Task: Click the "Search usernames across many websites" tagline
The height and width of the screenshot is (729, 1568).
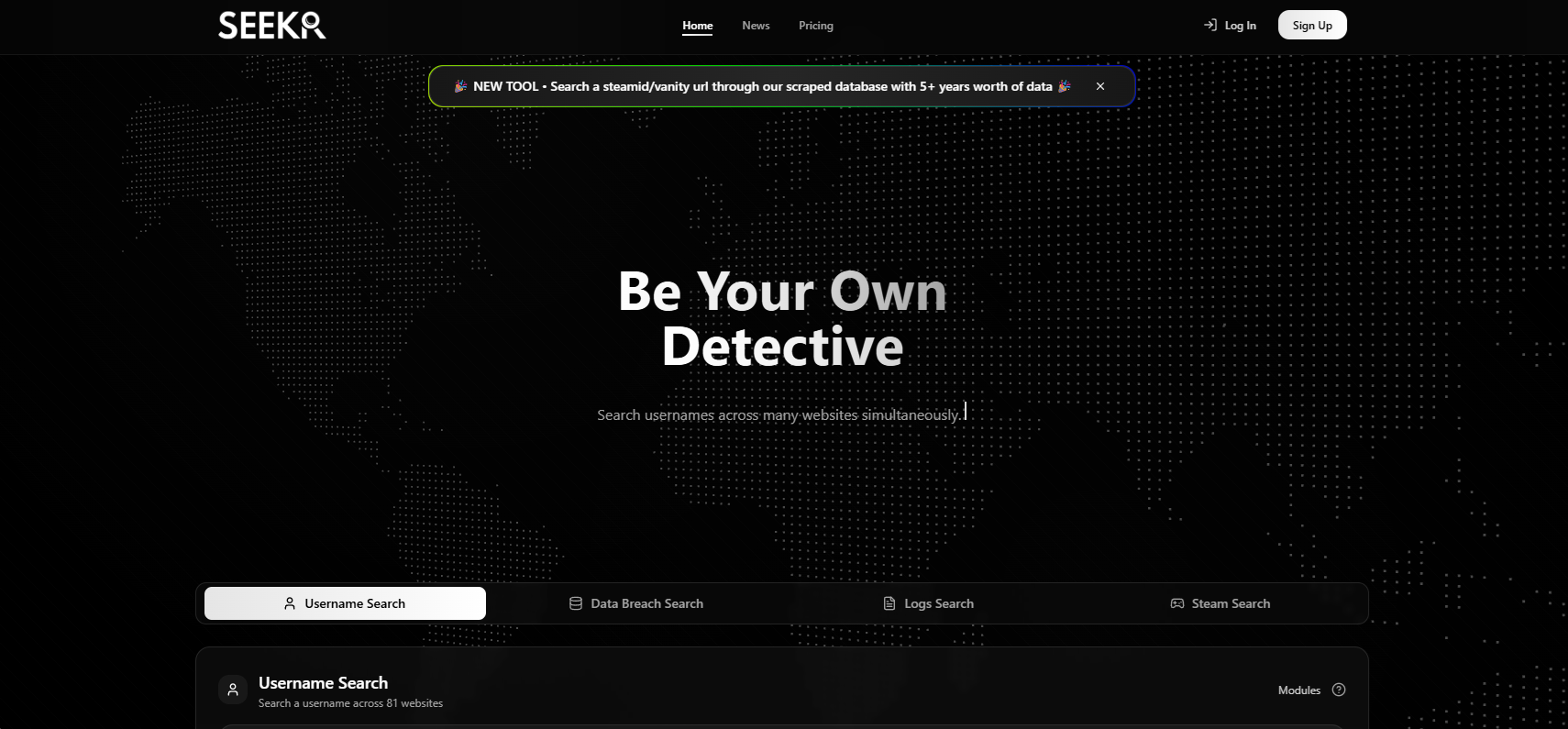Action: (x=778, y=414)
